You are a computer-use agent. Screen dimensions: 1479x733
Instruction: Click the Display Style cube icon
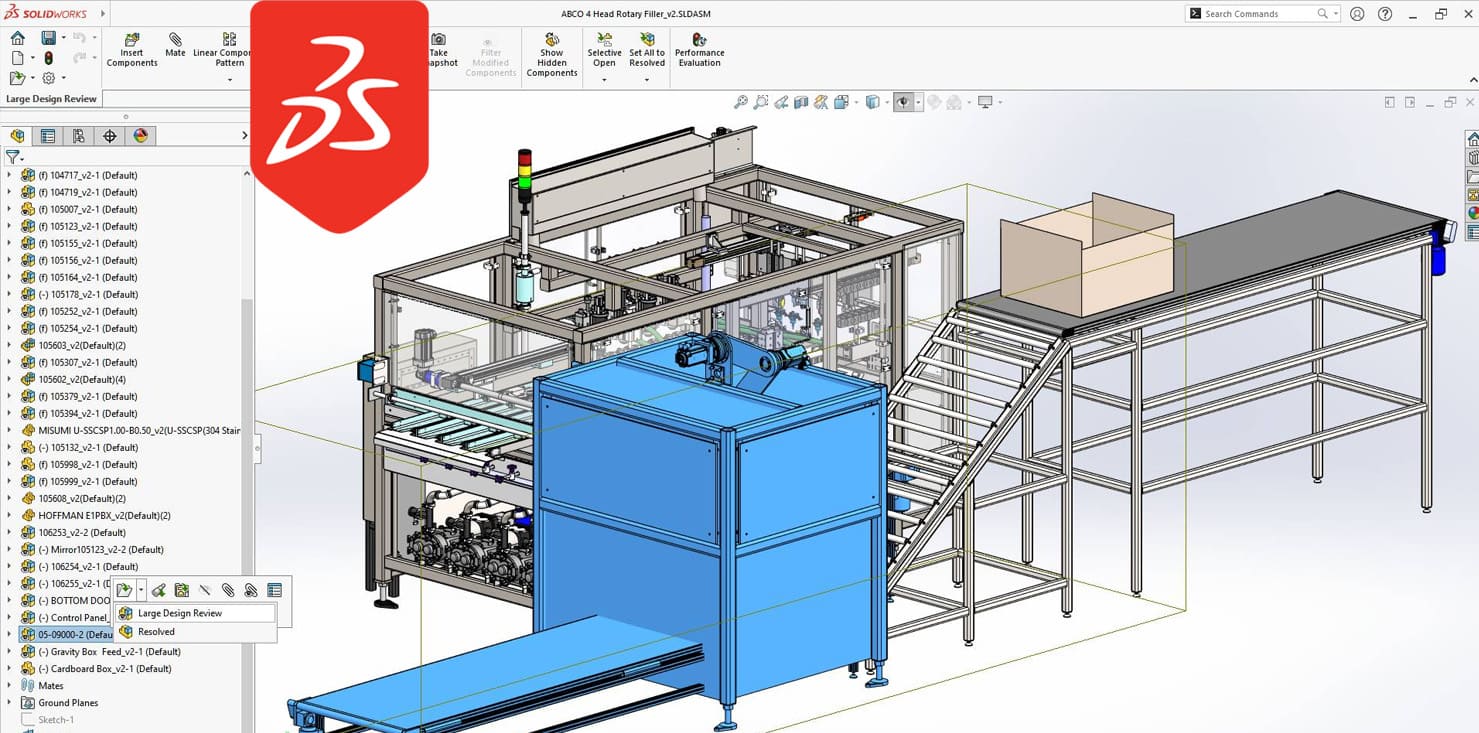(873, 102)
